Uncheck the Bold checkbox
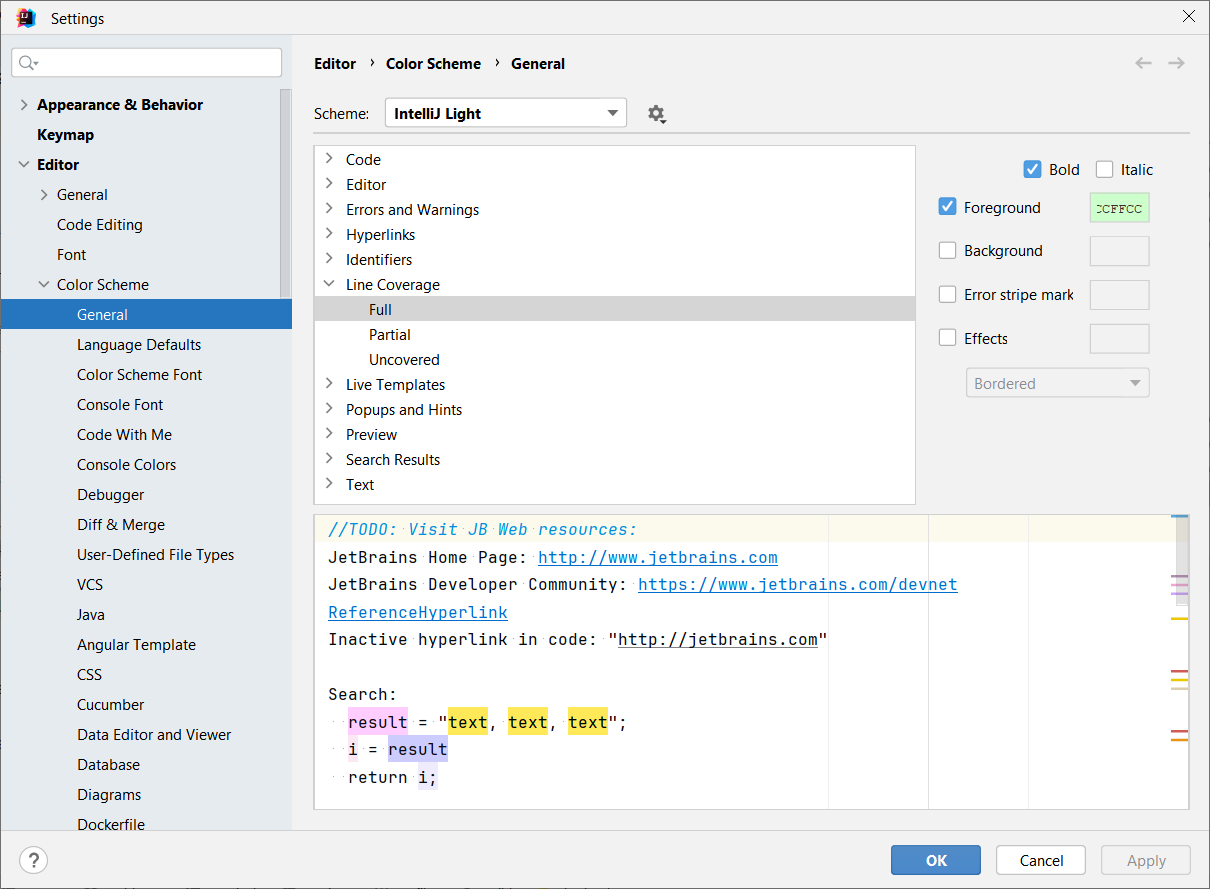 click(x=1033, y=170)
